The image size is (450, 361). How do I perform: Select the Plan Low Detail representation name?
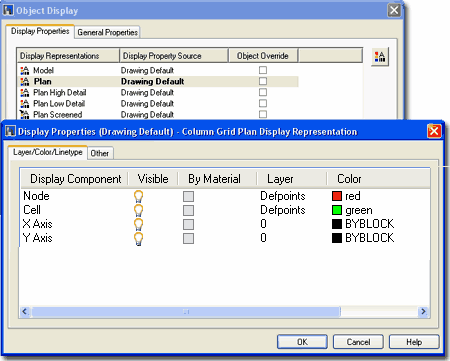click(x=59, y=103)
